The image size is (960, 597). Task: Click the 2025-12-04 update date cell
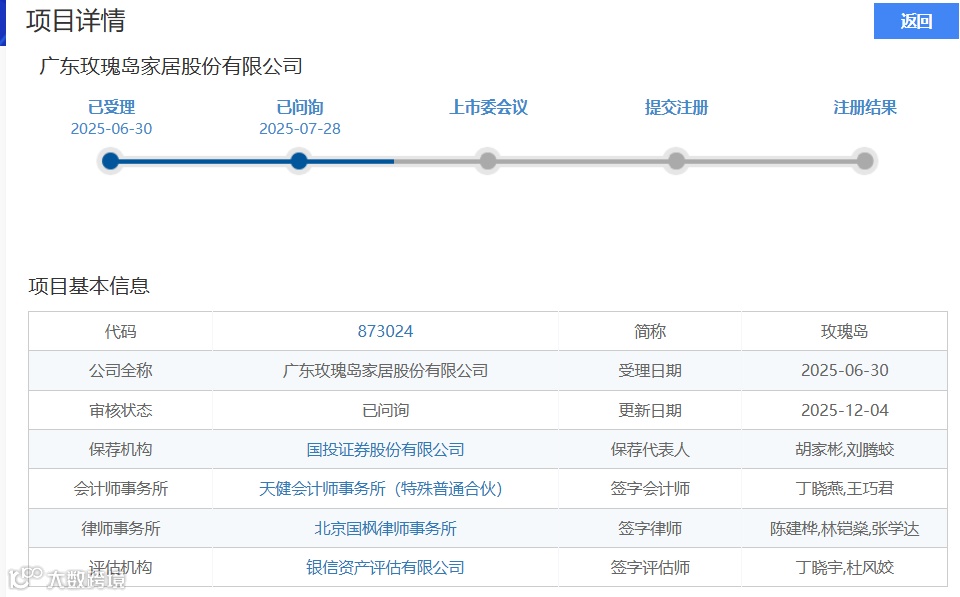pos(844,410)
